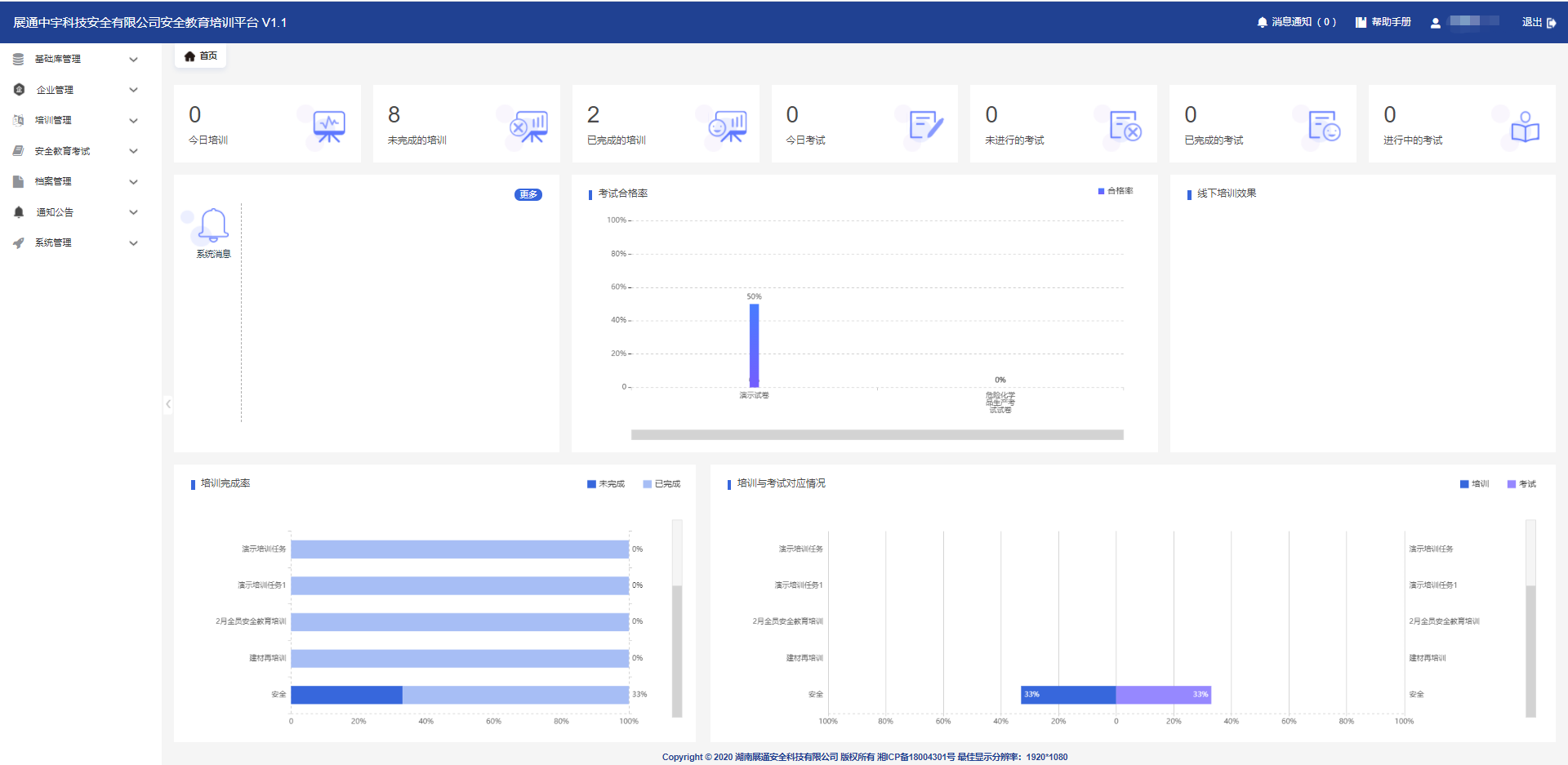
Task: Click the 50% bar for 演示试卷
Action: pyautogui.click(x=754, y=345)
